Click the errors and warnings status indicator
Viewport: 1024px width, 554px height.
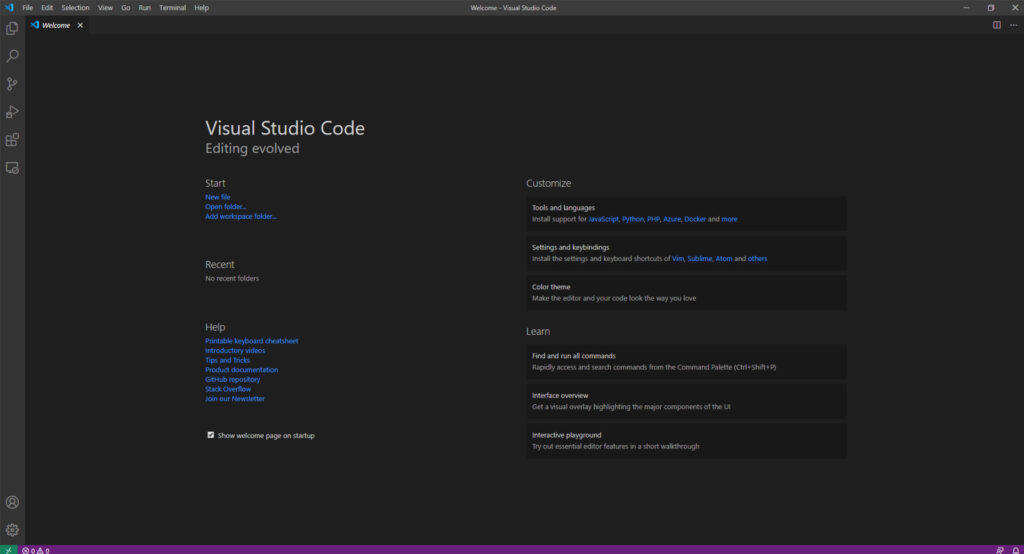[36, 550]
